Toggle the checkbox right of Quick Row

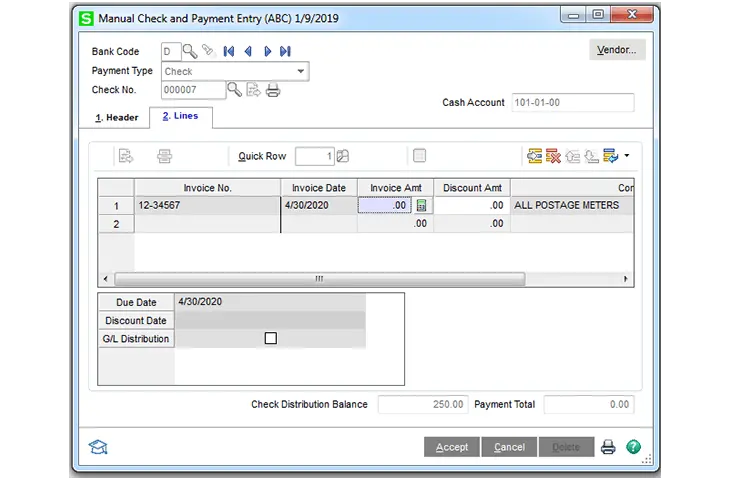click(419, 156)
